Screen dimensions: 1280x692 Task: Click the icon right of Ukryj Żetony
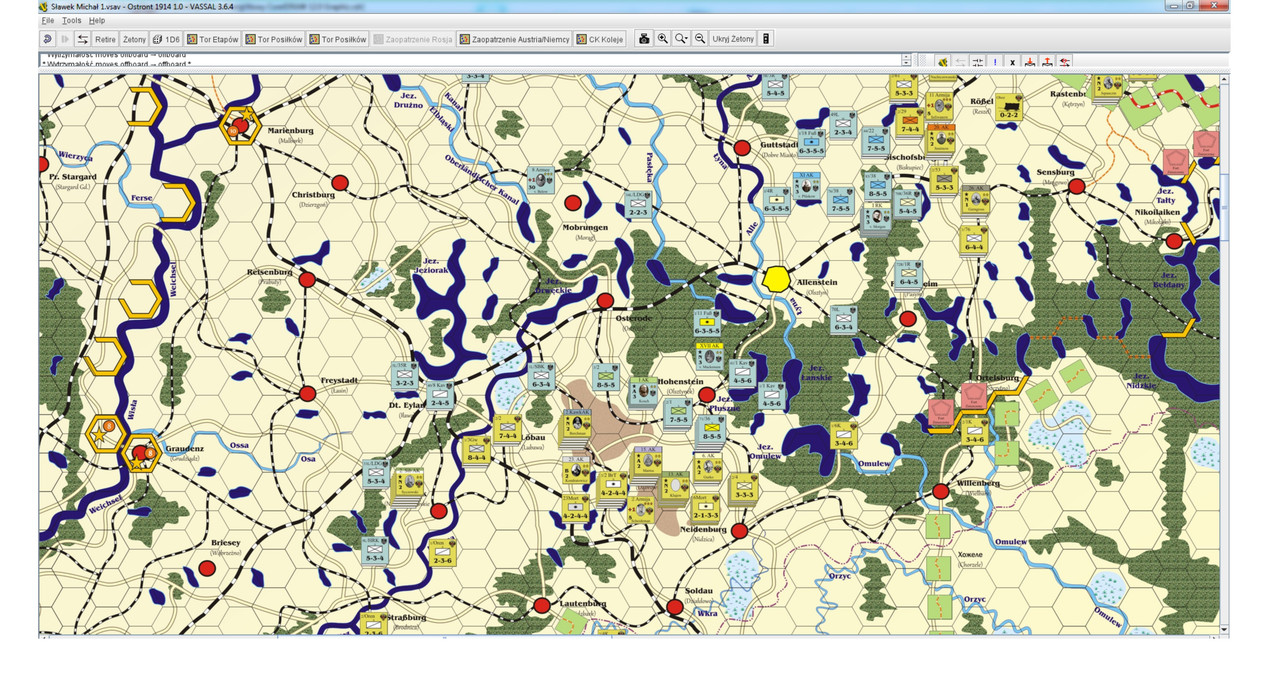click(x=767, y=39)
